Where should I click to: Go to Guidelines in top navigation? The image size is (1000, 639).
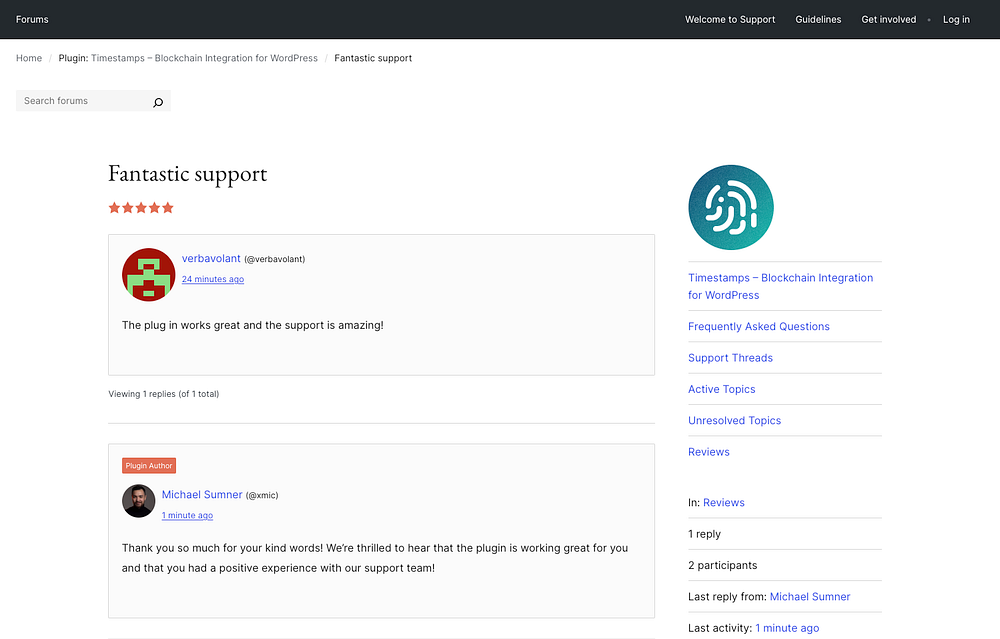pos(818,19)
